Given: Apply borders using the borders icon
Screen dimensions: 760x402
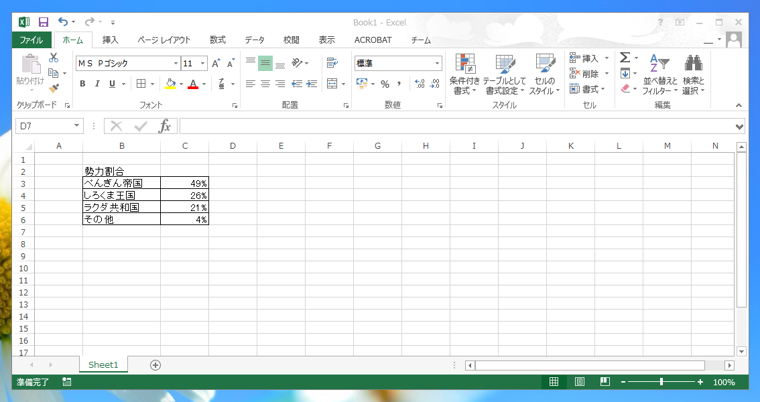Looking at the screenshot, I should point(141,84).
